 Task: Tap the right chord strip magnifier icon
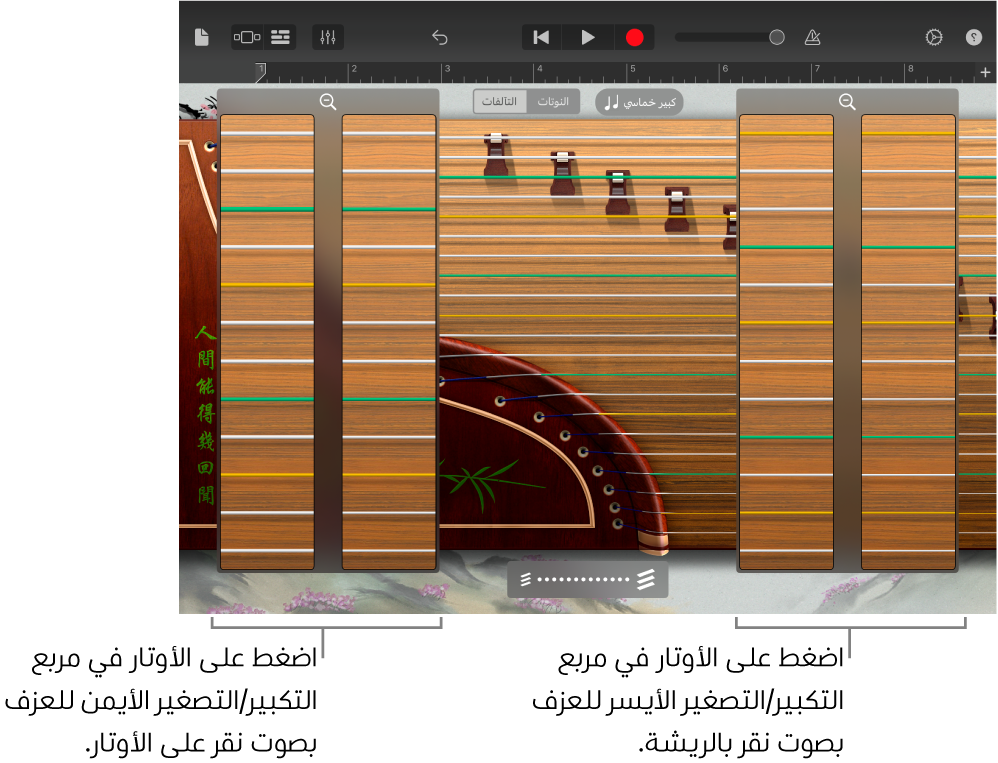click(x=847, y=101)
